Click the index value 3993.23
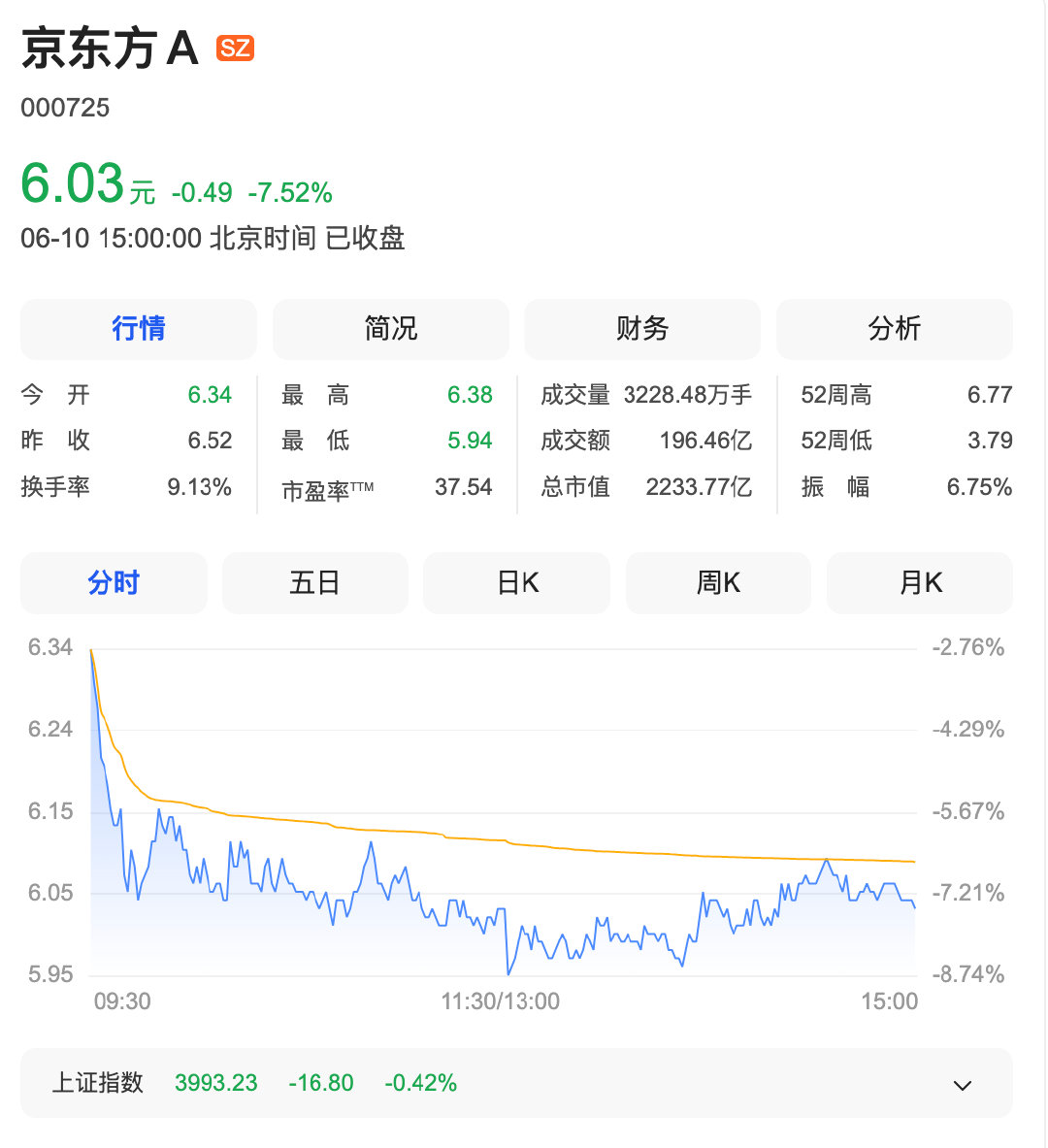 click(216, 1083)
